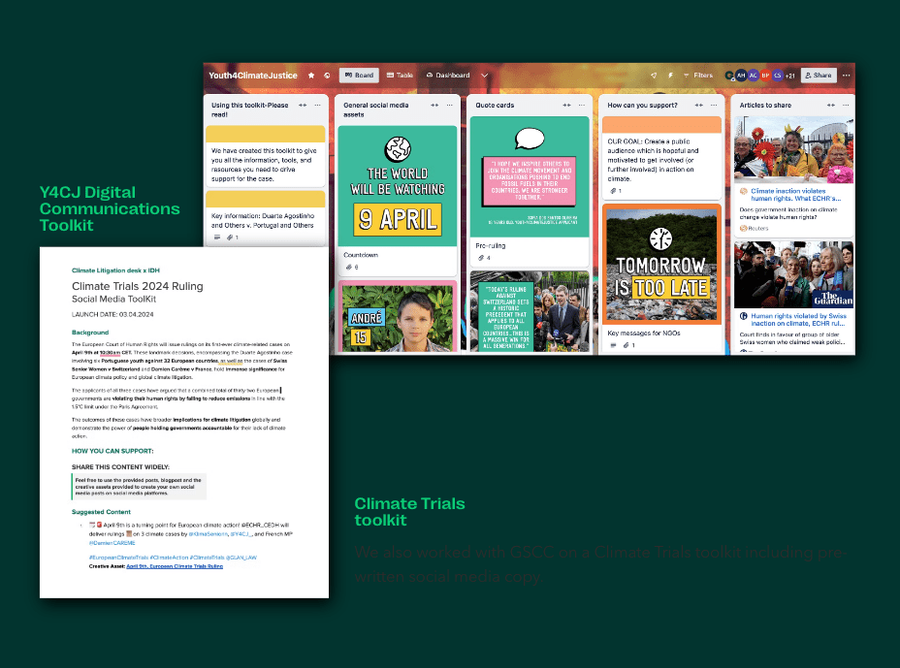Open the 'Today's ruling against Switzerland' quote card
This screenshot has height=668, width=900.
529,311
